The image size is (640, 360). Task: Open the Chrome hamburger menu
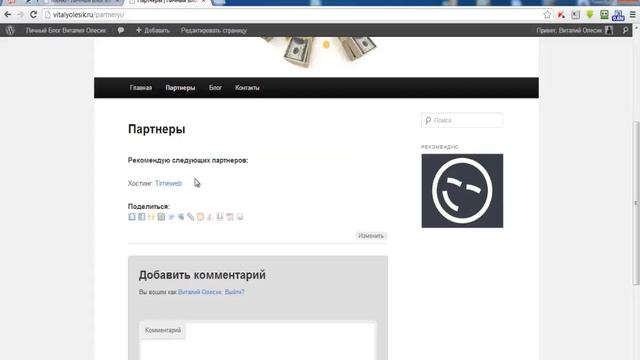point(633,15)
